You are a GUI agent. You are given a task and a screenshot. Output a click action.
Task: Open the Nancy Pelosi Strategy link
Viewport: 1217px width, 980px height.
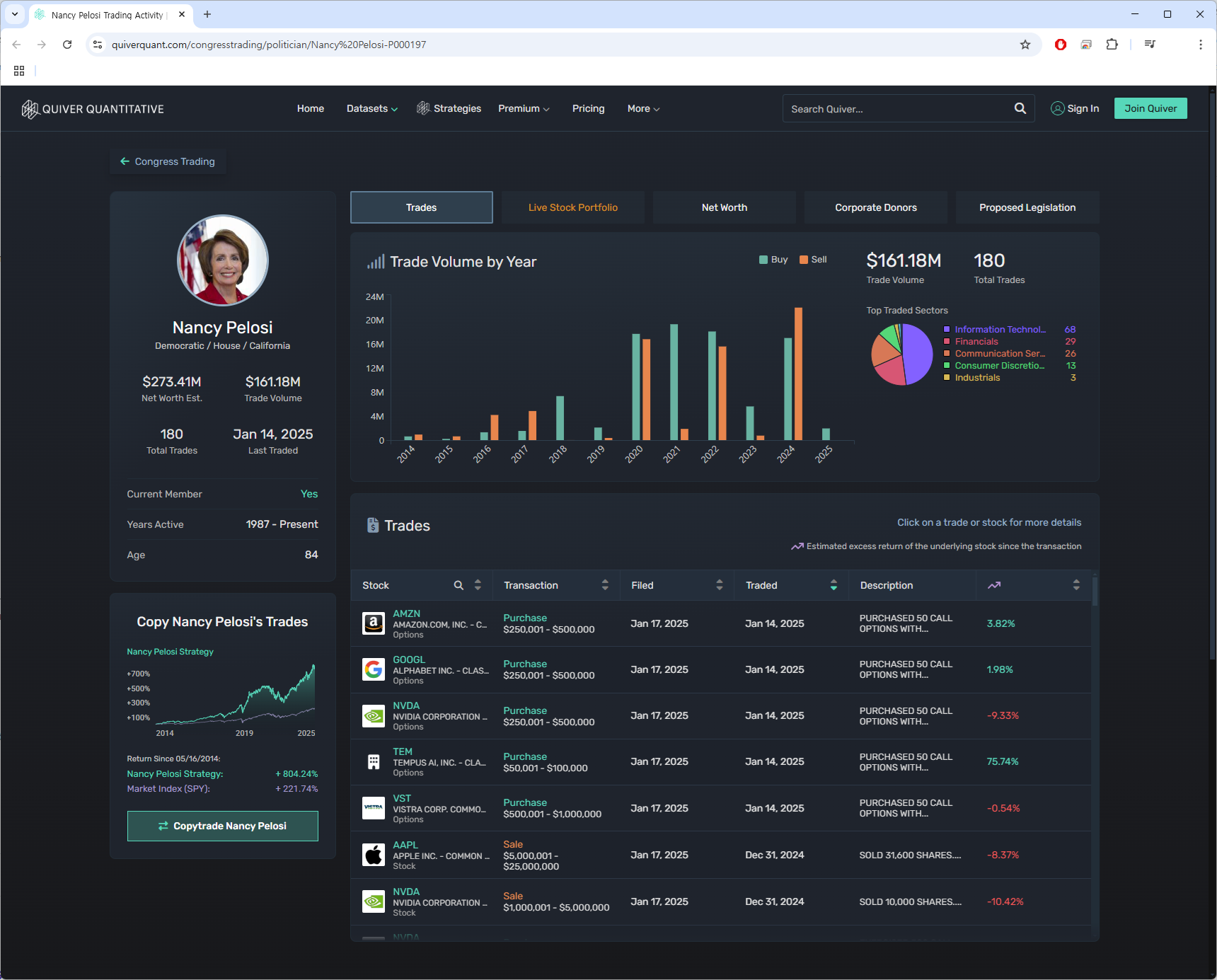tap(170, 652)
